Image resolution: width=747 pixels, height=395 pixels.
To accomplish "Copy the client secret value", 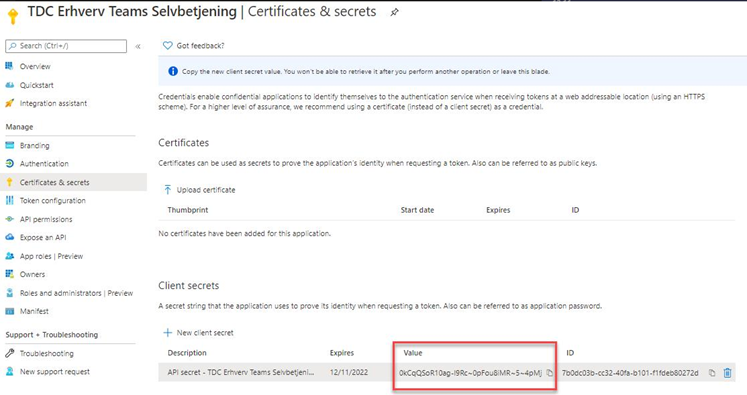I will click(x=549, y=373).
